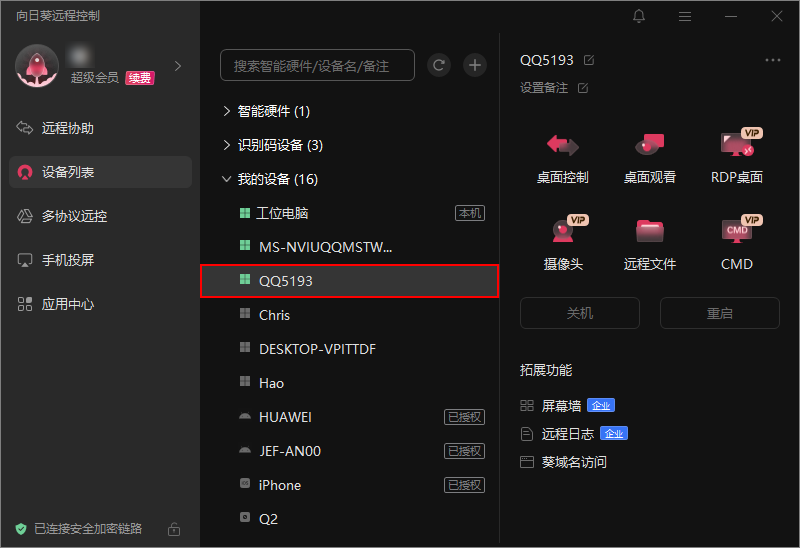Screen dimensions: 800x548
Task: Open Desktop Viewing (桌面观看) icon
Action: pos(649,146)
